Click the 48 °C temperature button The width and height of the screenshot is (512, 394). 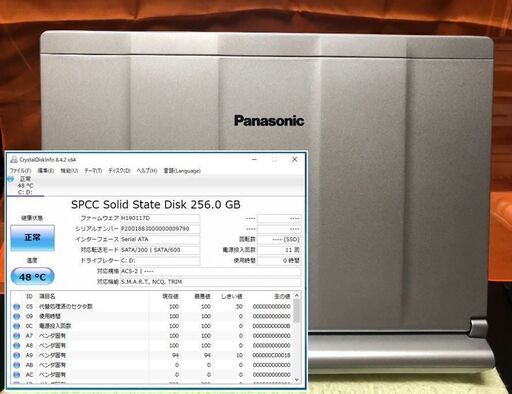[32, 277]
